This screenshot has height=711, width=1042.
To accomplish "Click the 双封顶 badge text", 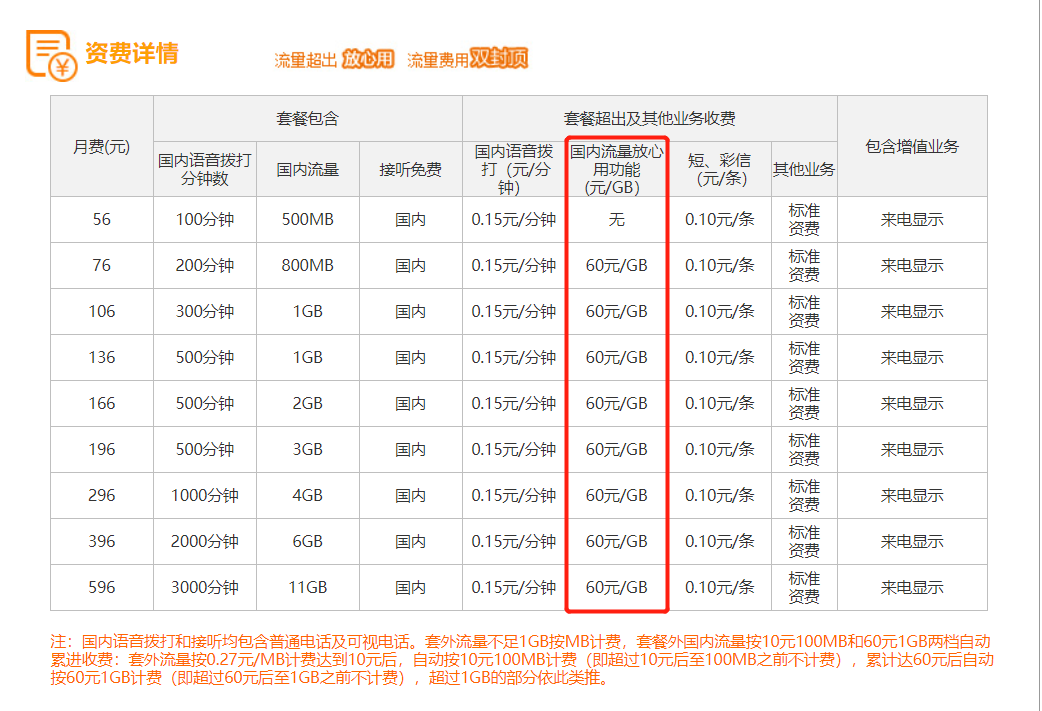I will [498, 58].
